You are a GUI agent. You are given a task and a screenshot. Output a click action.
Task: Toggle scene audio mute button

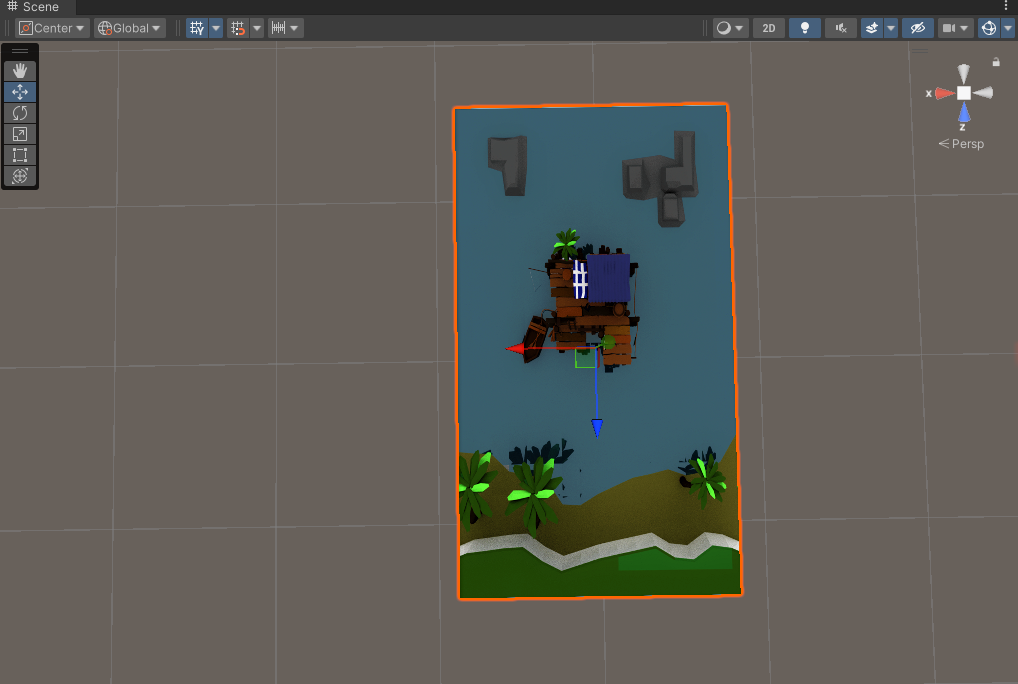pyautogui.click(x=841, y=28)
